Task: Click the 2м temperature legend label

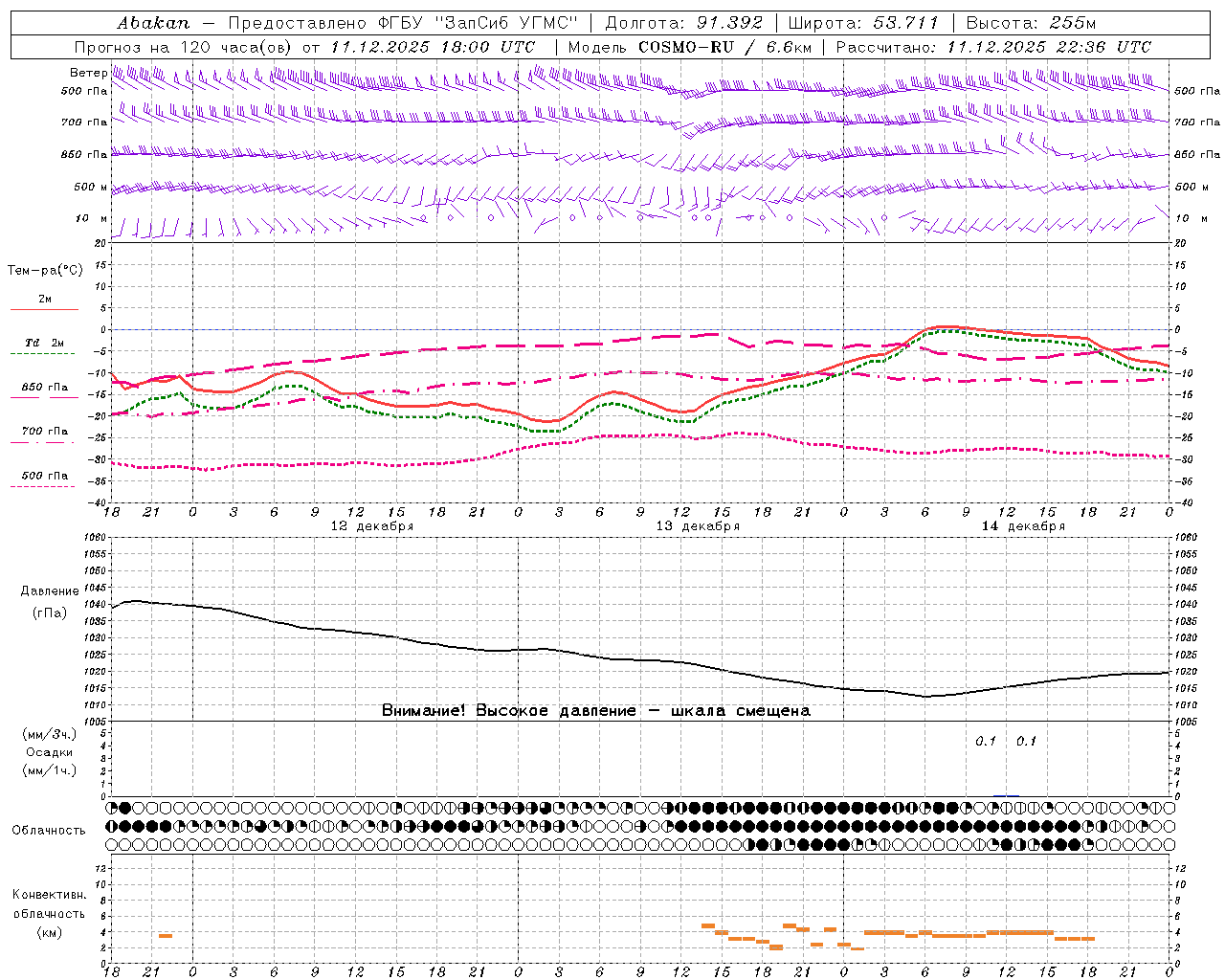Action: click(x=45, y=299)
